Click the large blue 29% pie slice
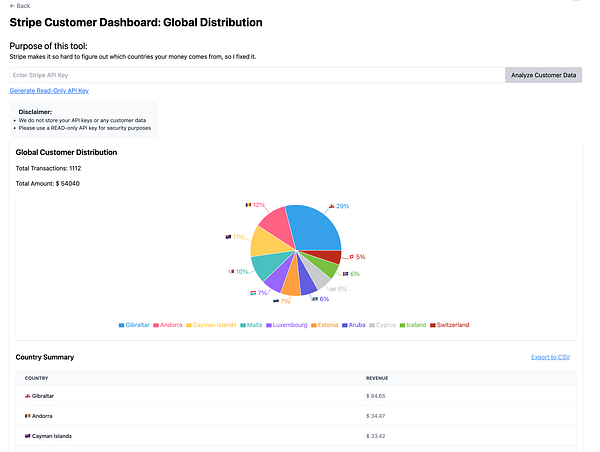This screenshot has width=600, height=452. 315,228
